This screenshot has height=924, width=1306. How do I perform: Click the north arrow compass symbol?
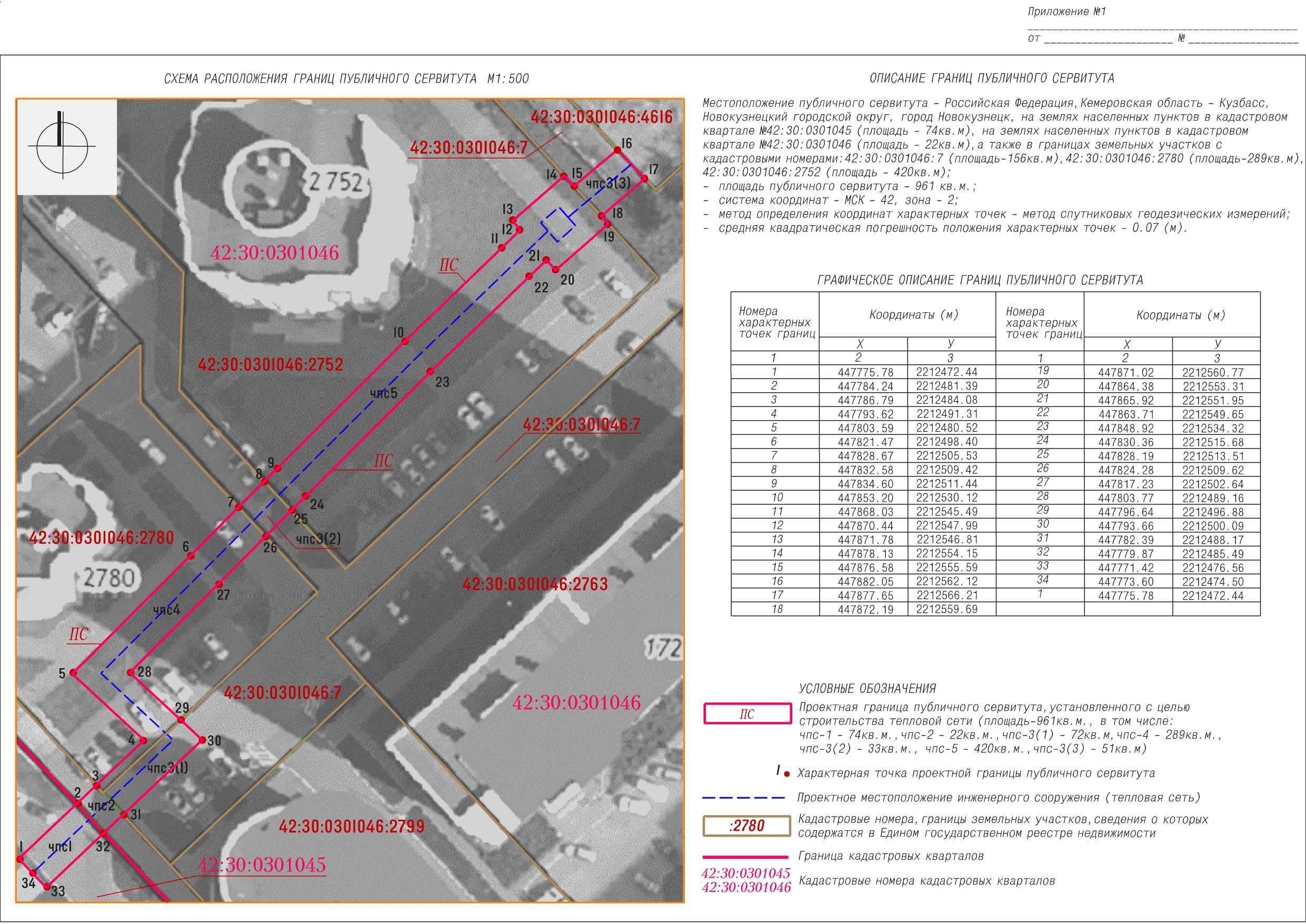pyautogui.click(x=63, y=146)
